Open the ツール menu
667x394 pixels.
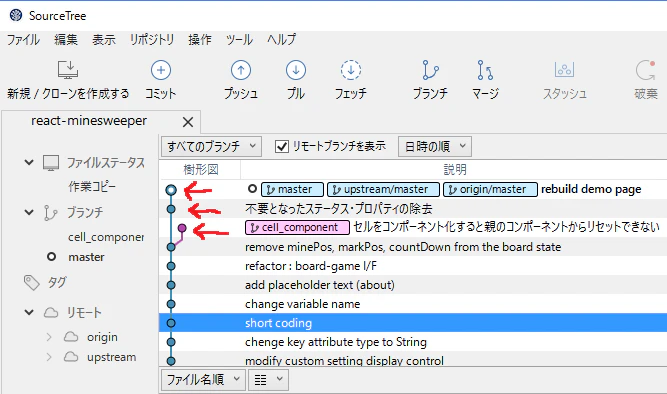coord(239,40)
